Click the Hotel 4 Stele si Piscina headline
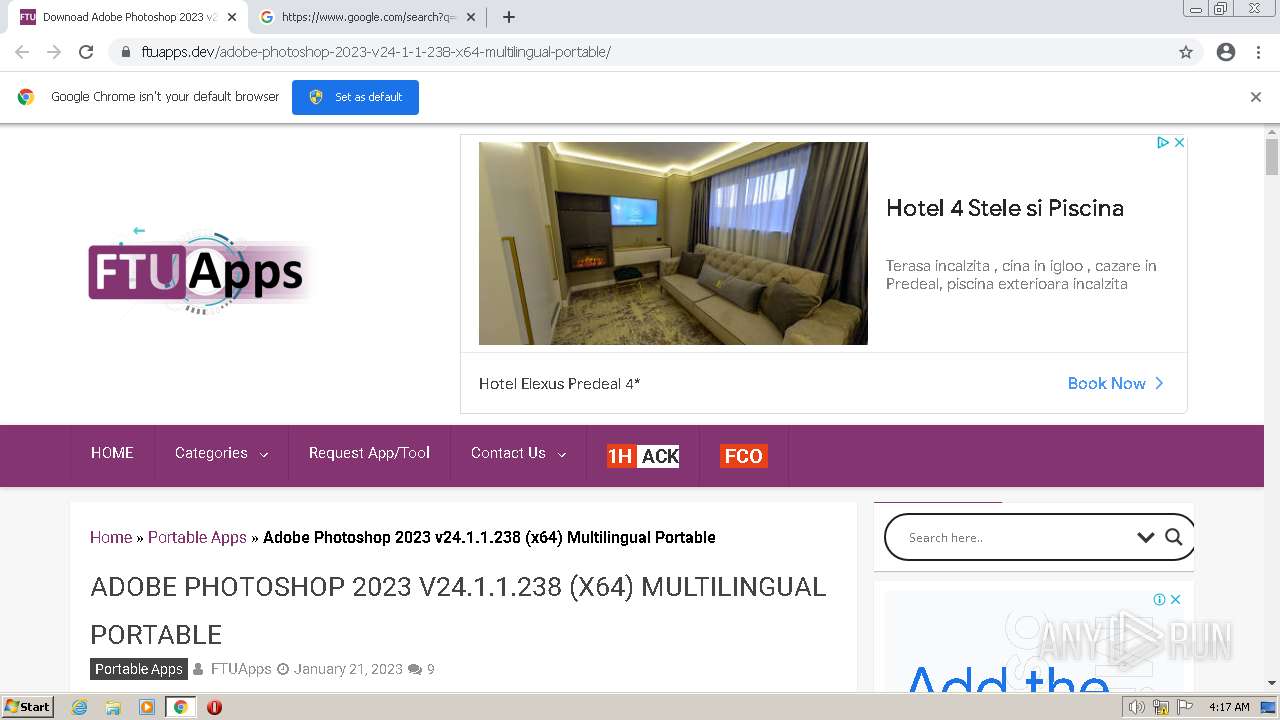Screen dimensions: 1280x720 click(x=1005, y=208)
